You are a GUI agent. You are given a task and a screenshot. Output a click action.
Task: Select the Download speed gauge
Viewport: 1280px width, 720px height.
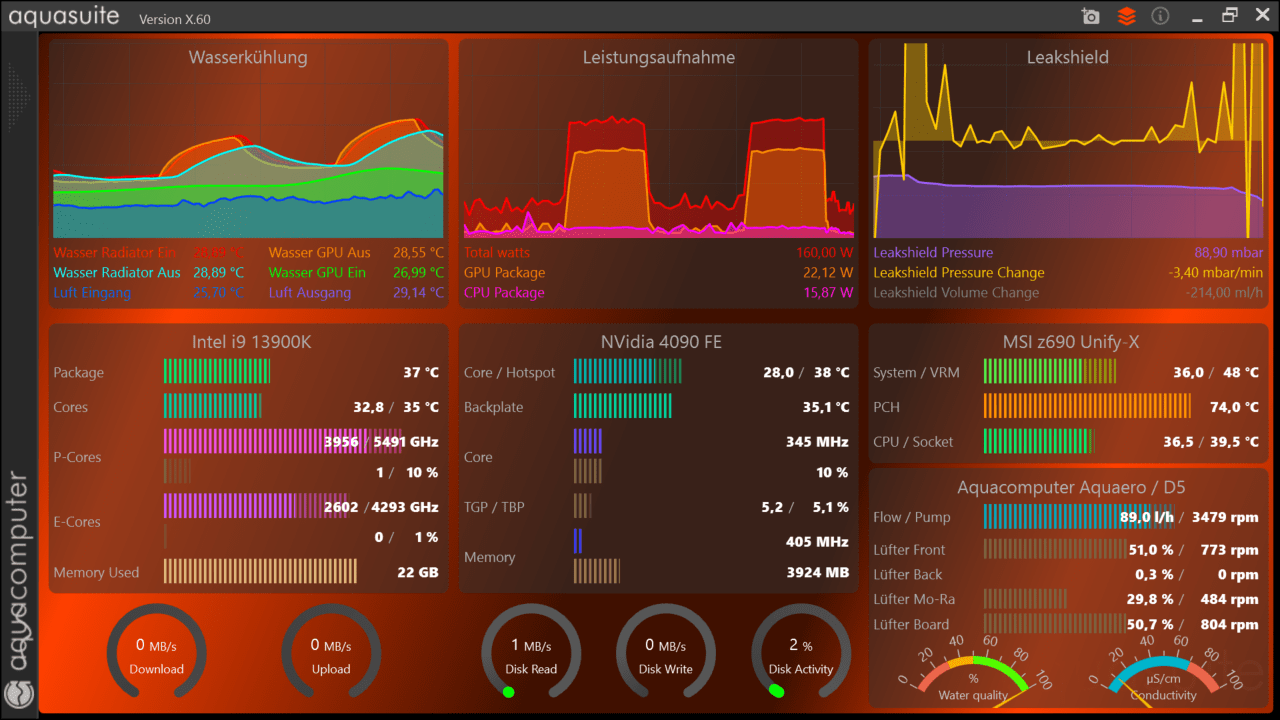point(157,653)
